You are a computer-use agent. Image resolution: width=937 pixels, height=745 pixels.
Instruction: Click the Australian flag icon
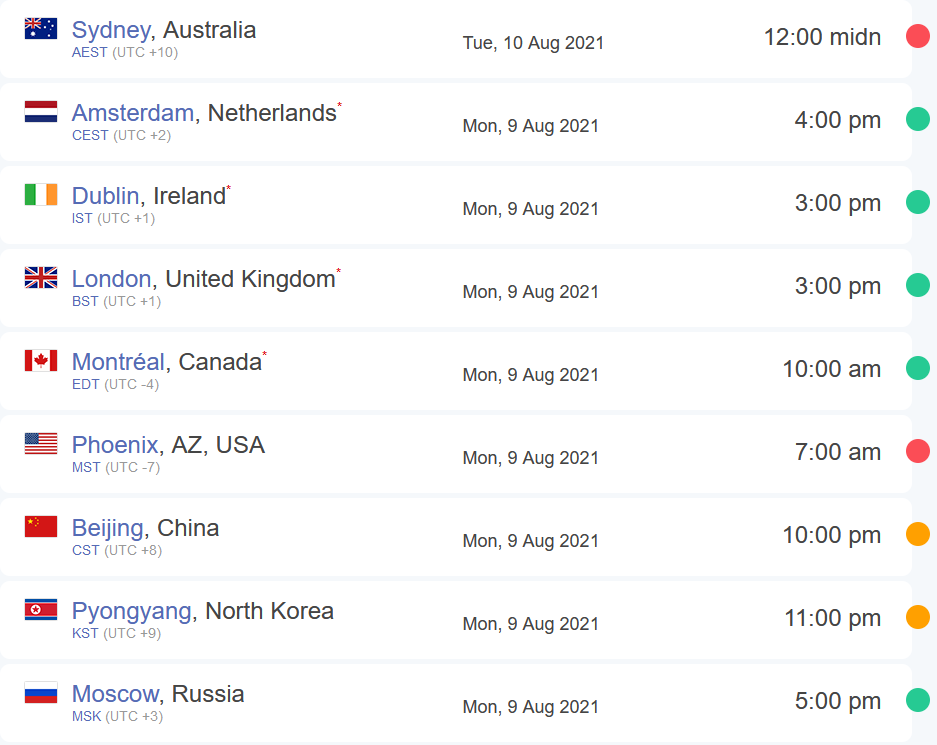coord(41,29)
